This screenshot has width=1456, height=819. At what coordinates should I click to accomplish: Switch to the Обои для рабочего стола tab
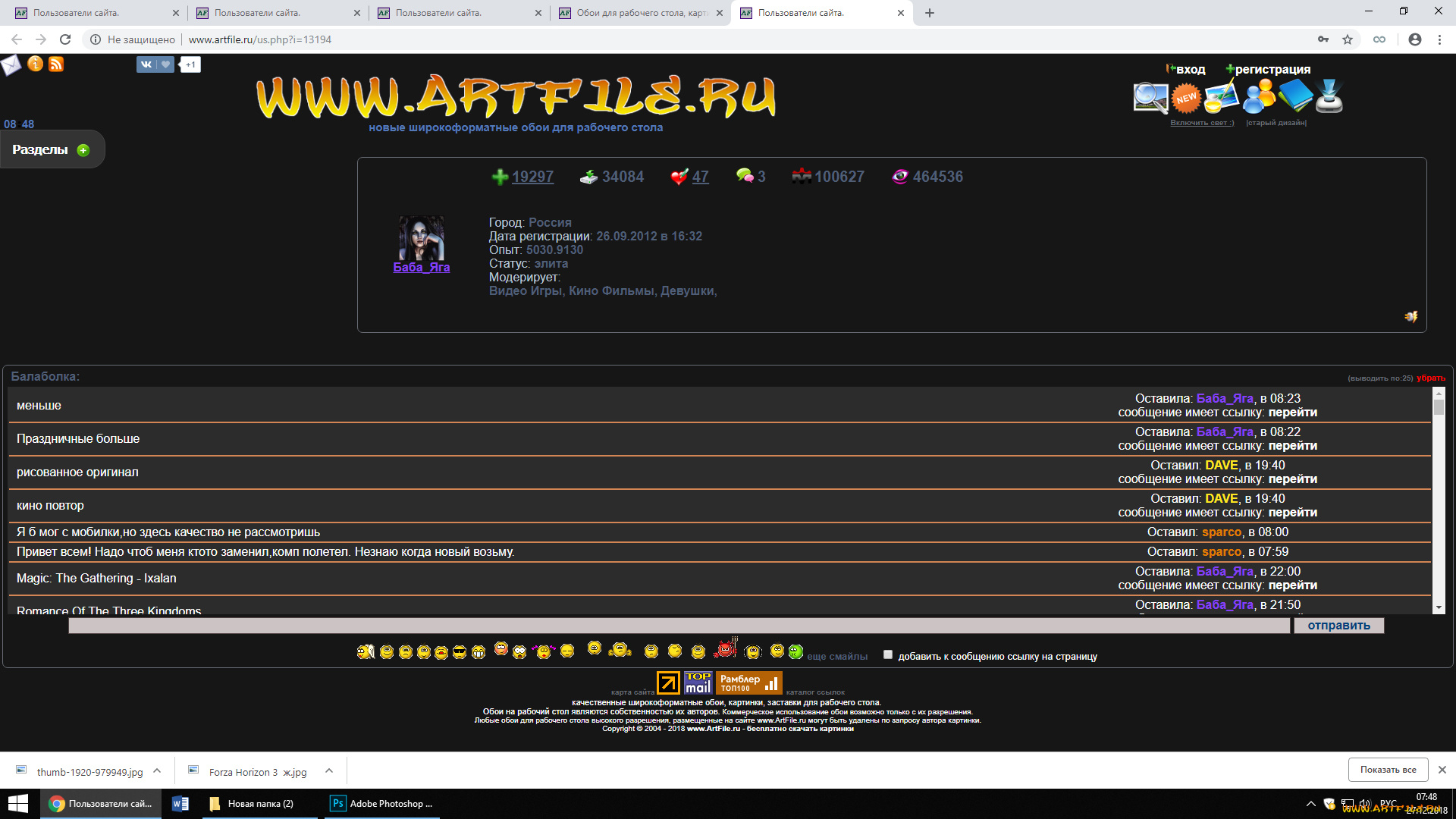(x=641, y=13)
